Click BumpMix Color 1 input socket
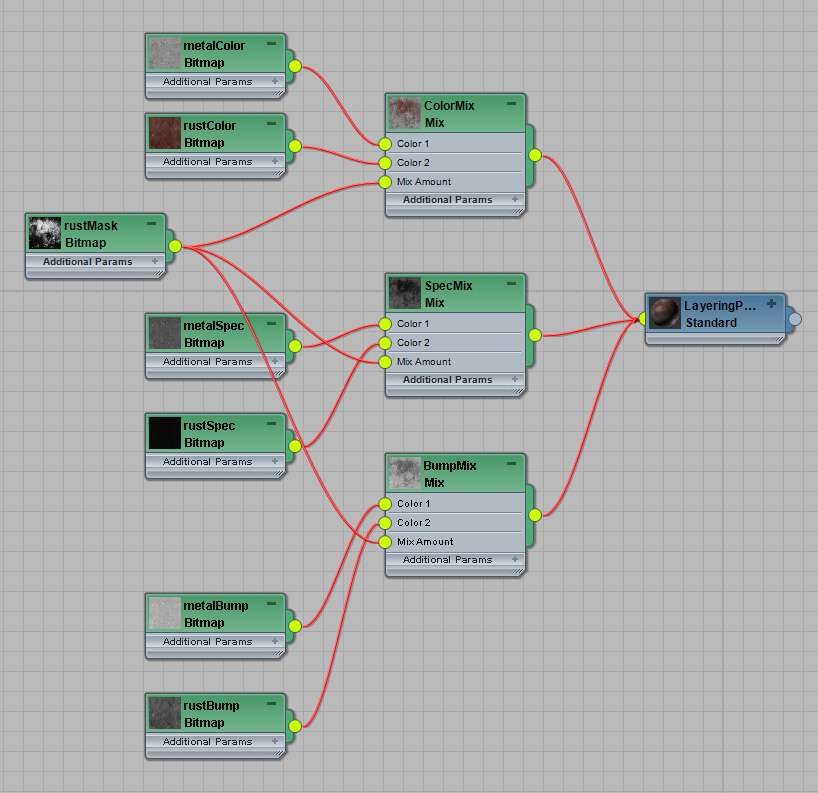This screenshot has height=793, width=818. [x=385, y=504]
